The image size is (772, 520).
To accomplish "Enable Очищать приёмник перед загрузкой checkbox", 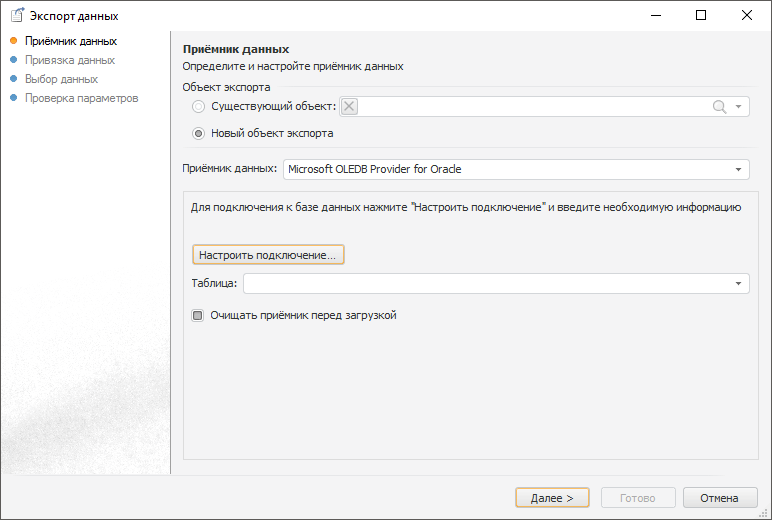I will pos(198,315).
